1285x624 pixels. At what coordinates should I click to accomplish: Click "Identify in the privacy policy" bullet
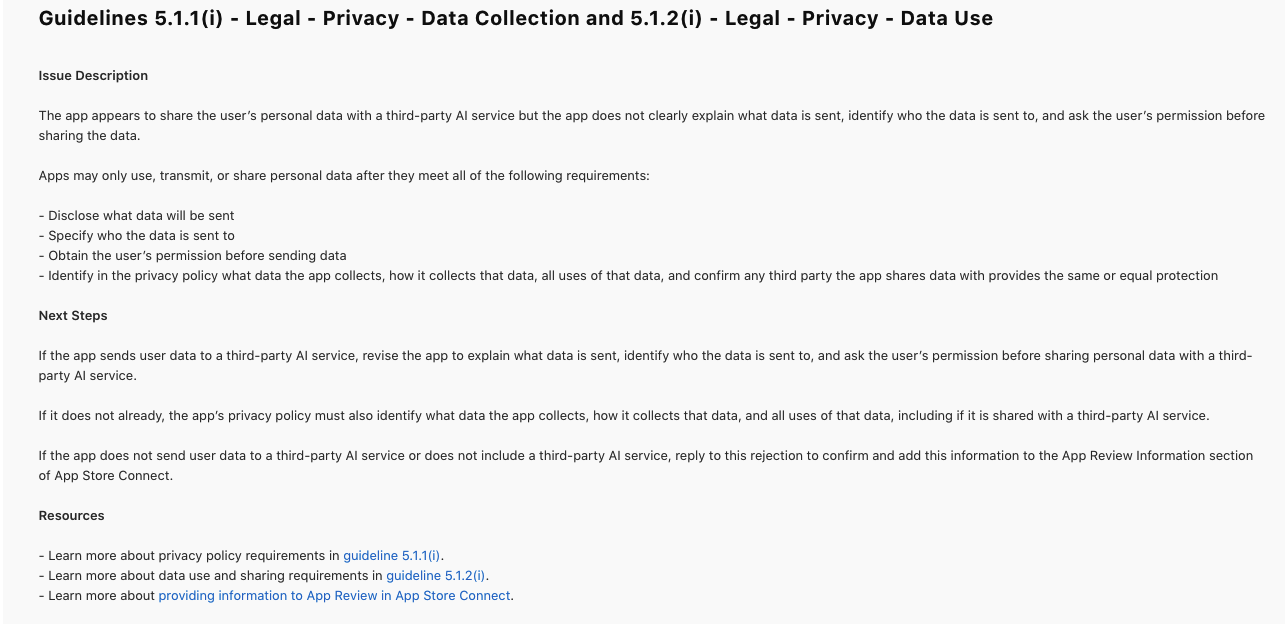click(x=628, y=275)
